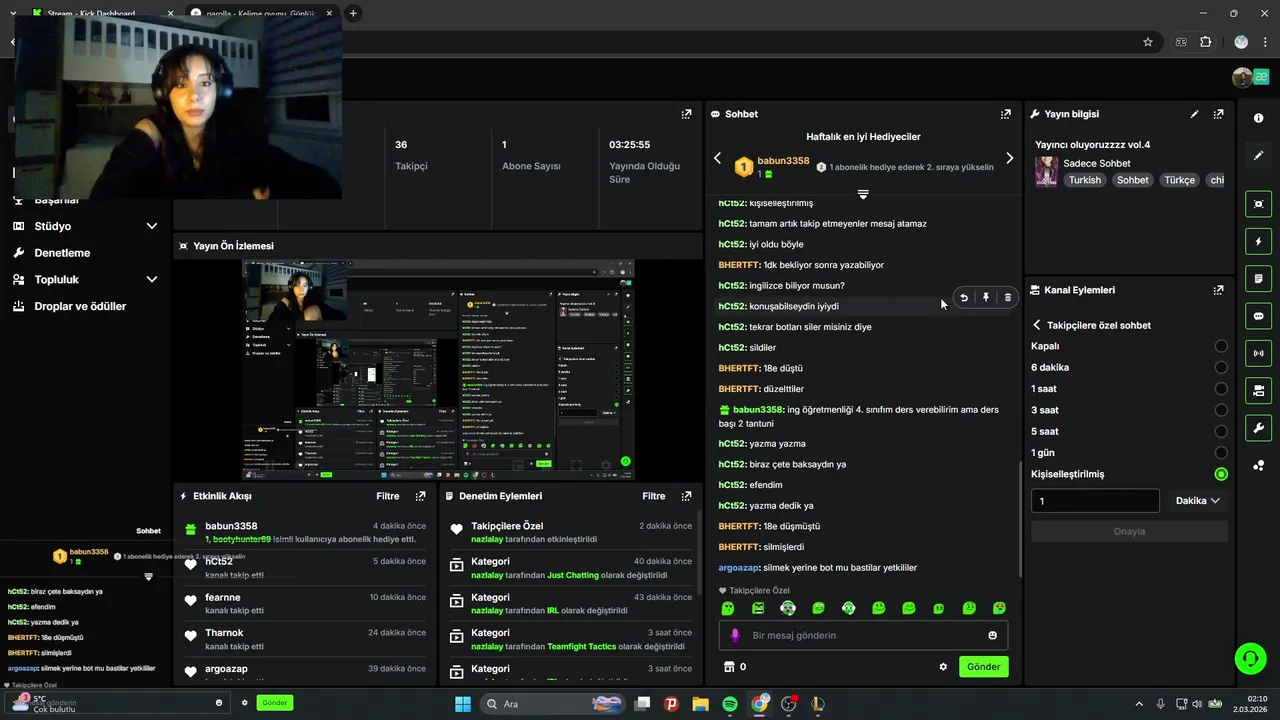This screenshot has width=1280, height=720.
Task: Toggle the stream preview widget icon
Action: [1258, 204]
